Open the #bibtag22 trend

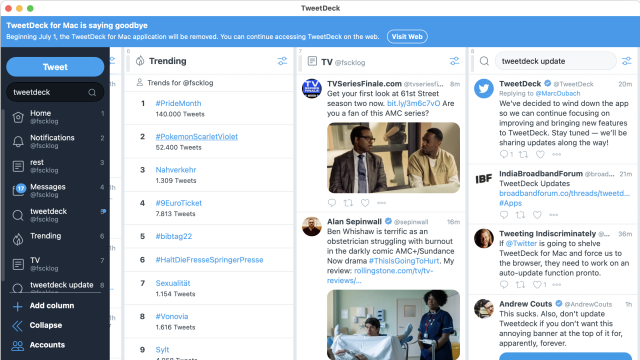click(174, 236)
